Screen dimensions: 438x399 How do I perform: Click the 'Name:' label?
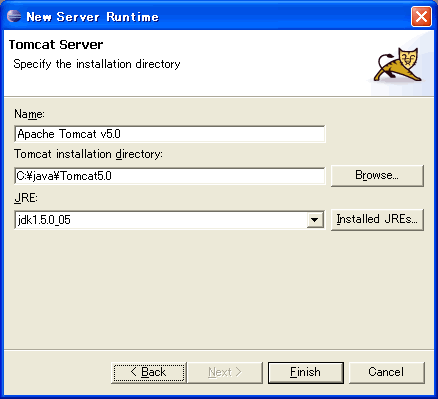[29, 114]
